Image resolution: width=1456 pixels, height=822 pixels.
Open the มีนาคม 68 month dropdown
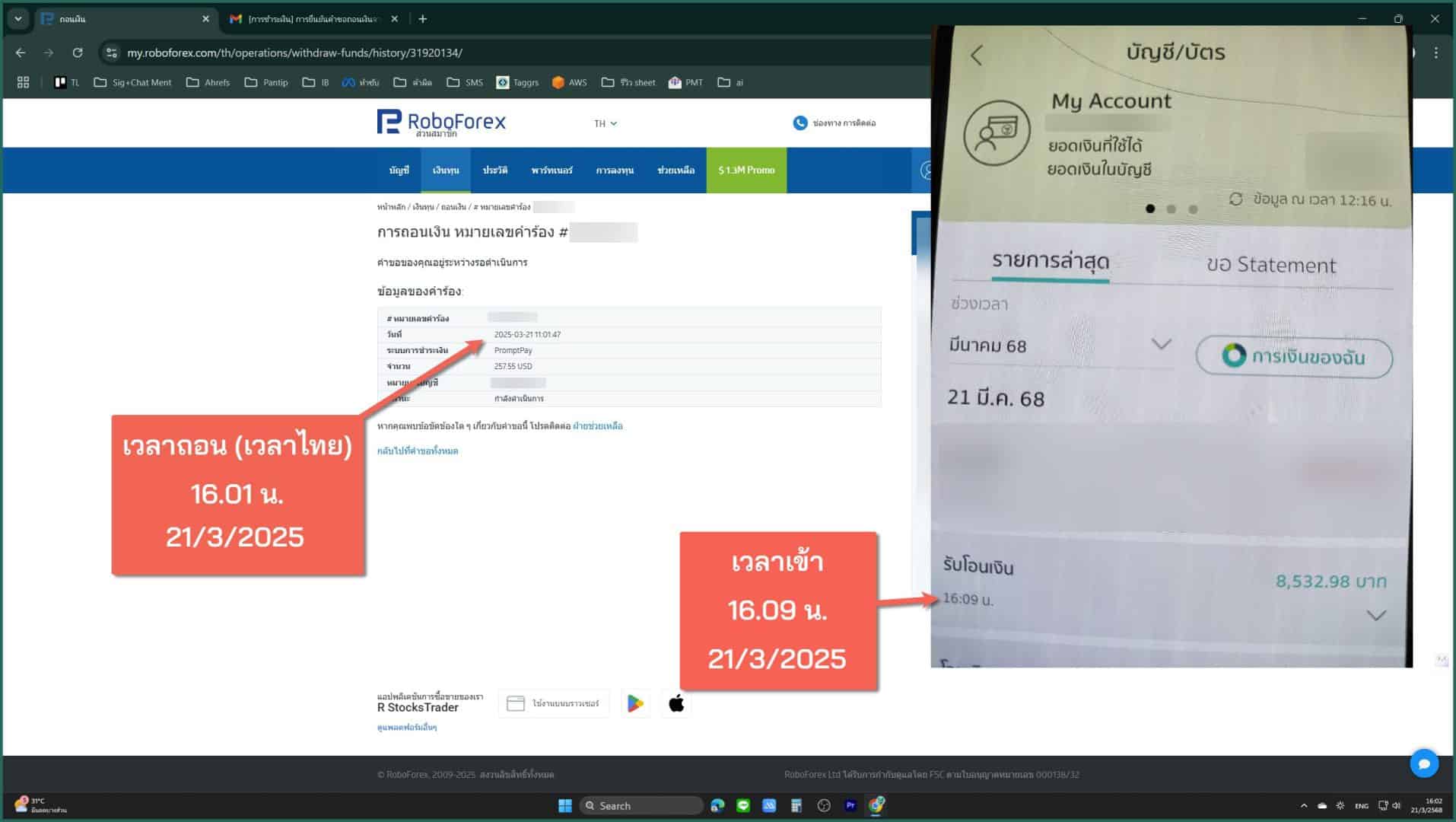click(1060, 346)
